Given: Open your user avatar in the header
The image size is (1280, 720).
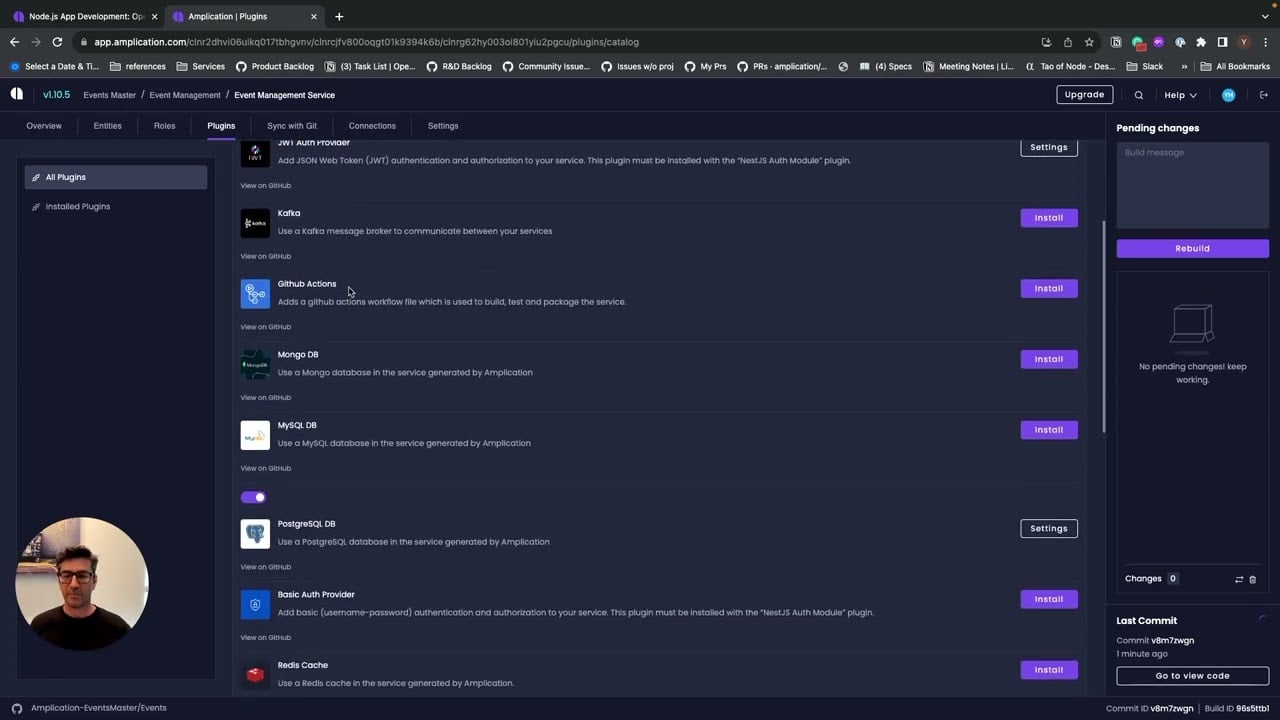Looking at the screenshot, I should coord(1229,94).
